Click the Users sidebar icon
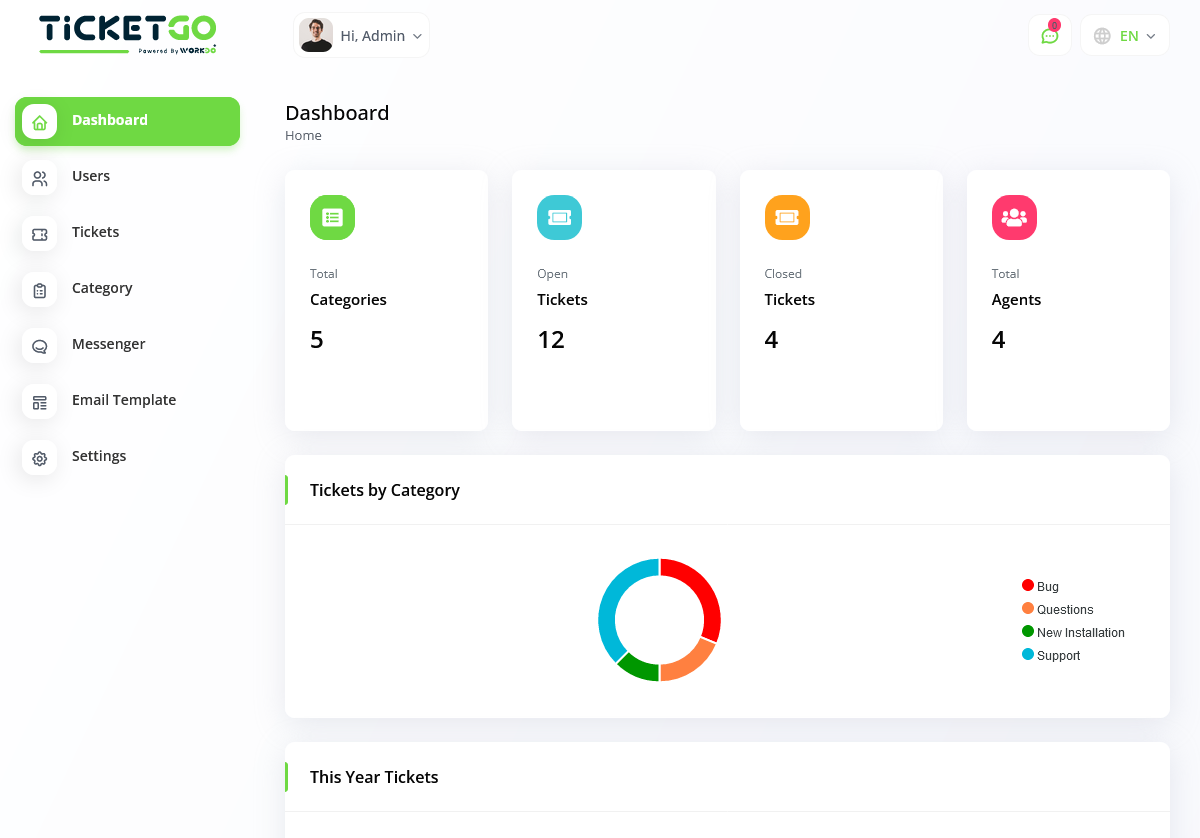Screen dimensions: 1200x838 point(40,178)
